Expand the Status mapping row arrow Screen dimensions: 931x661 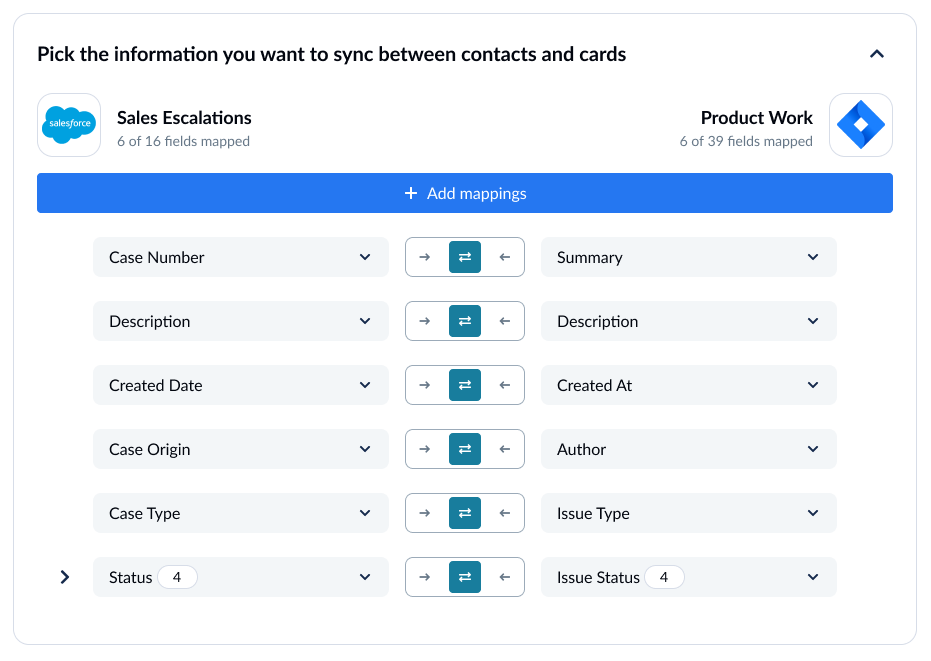tap(65, 577)
